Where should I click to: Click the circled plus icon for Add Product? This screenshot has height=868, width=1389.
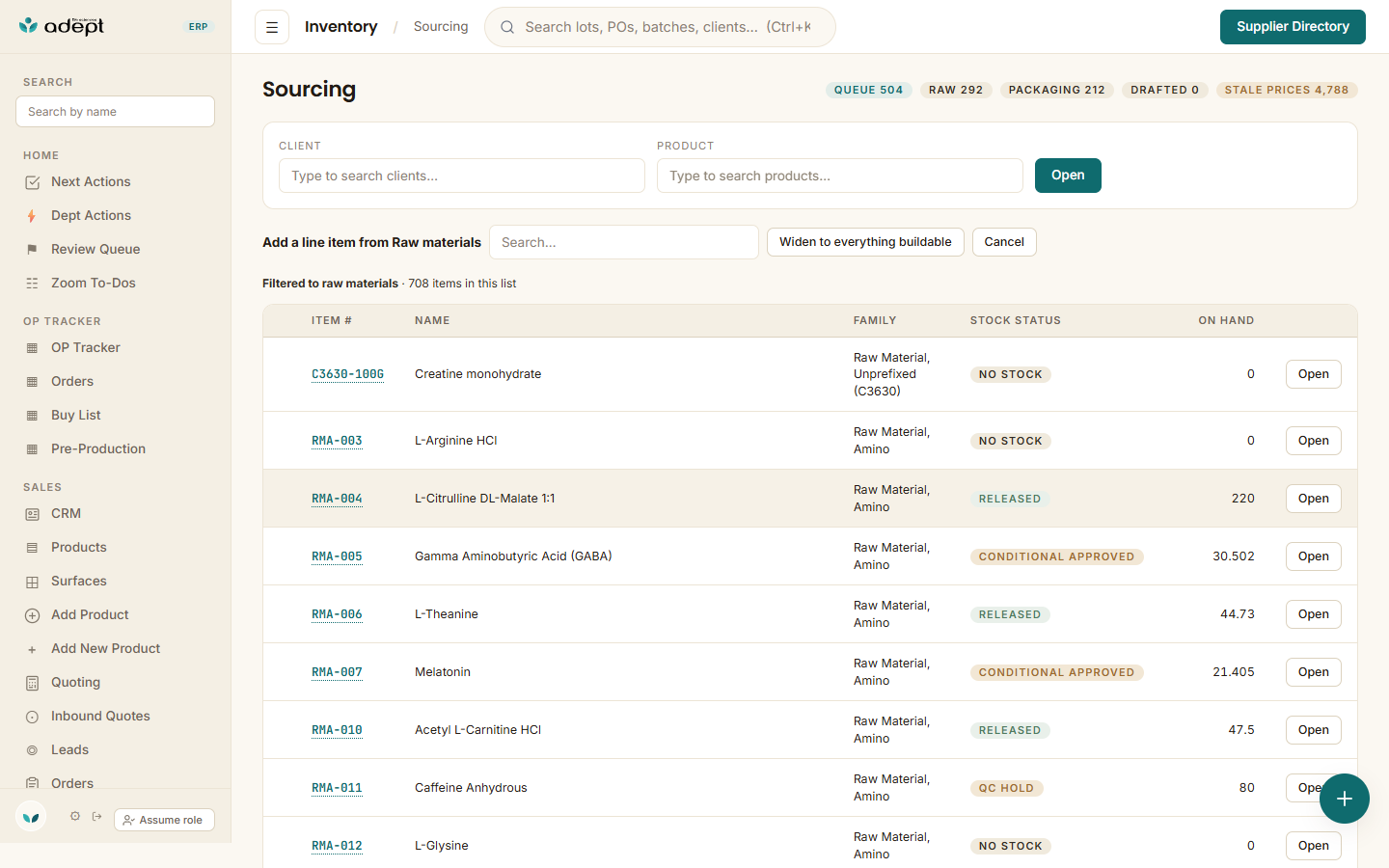pyautogui.click(x=32, y=615)
